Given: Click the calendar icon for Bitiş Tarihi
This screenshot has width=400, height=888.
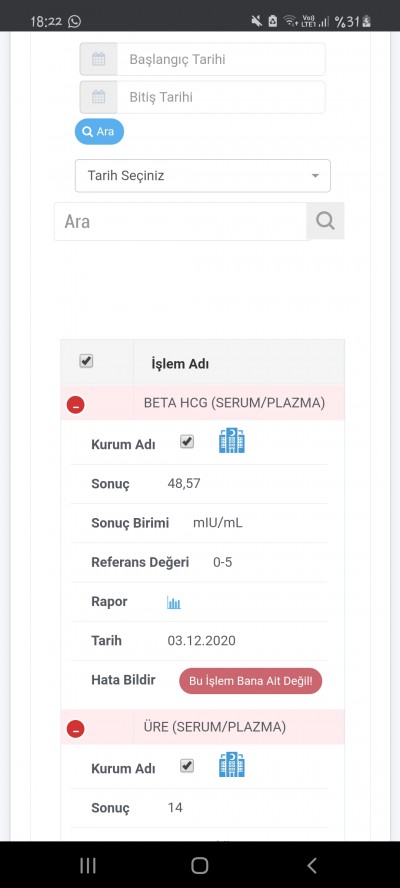Looking at the screenshot, I should tap(99, 97).
